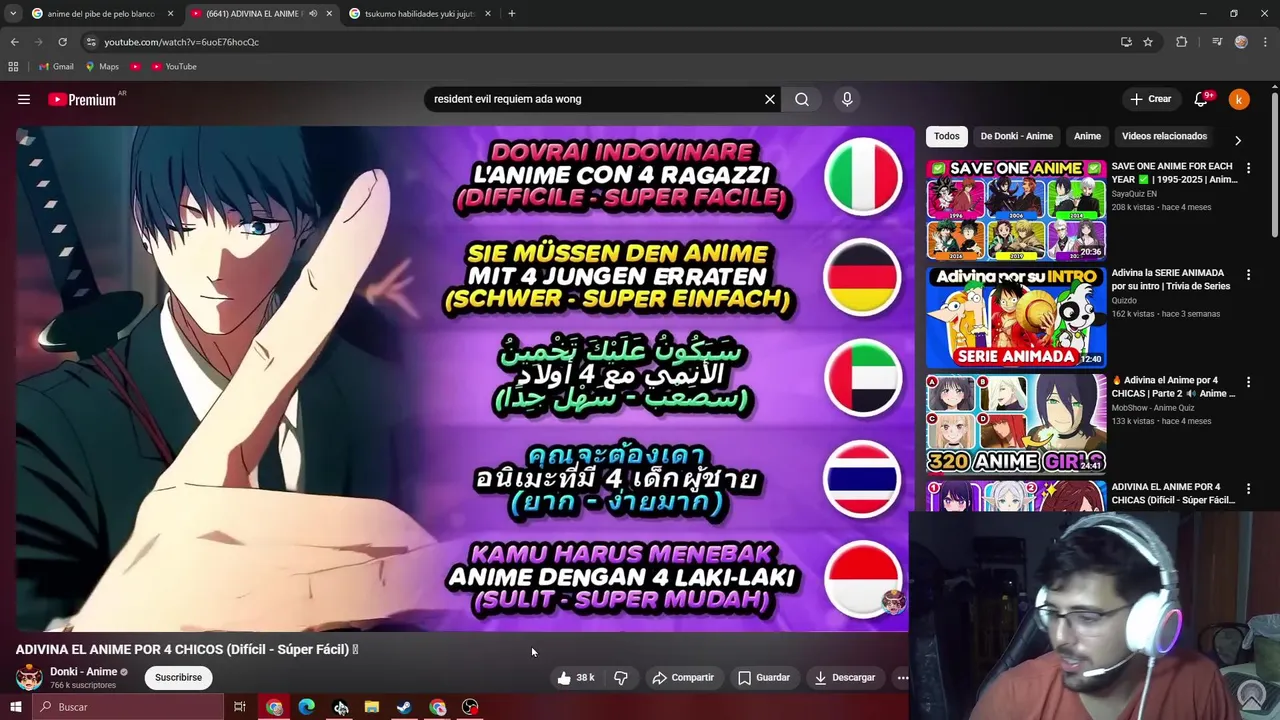
Task: Open Windows Start menu
Action: (x=15, y=707)
